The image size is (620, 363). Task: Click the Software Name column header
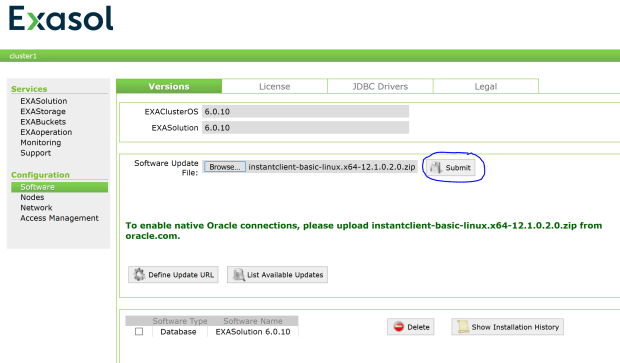(x=253, y=321)
